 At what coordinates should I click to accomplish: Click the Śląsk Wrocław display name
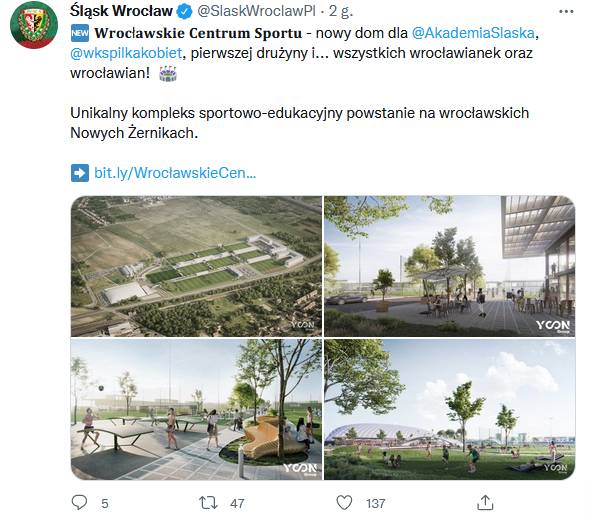pos(121,11)
